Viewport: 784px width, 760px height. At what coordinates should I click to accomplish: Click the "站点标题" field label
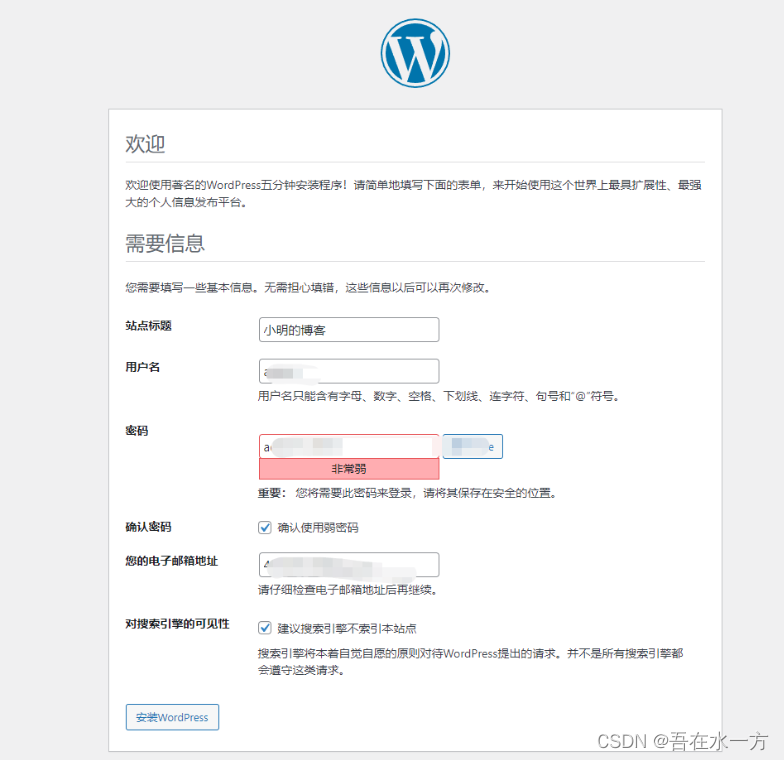[148, 326]
